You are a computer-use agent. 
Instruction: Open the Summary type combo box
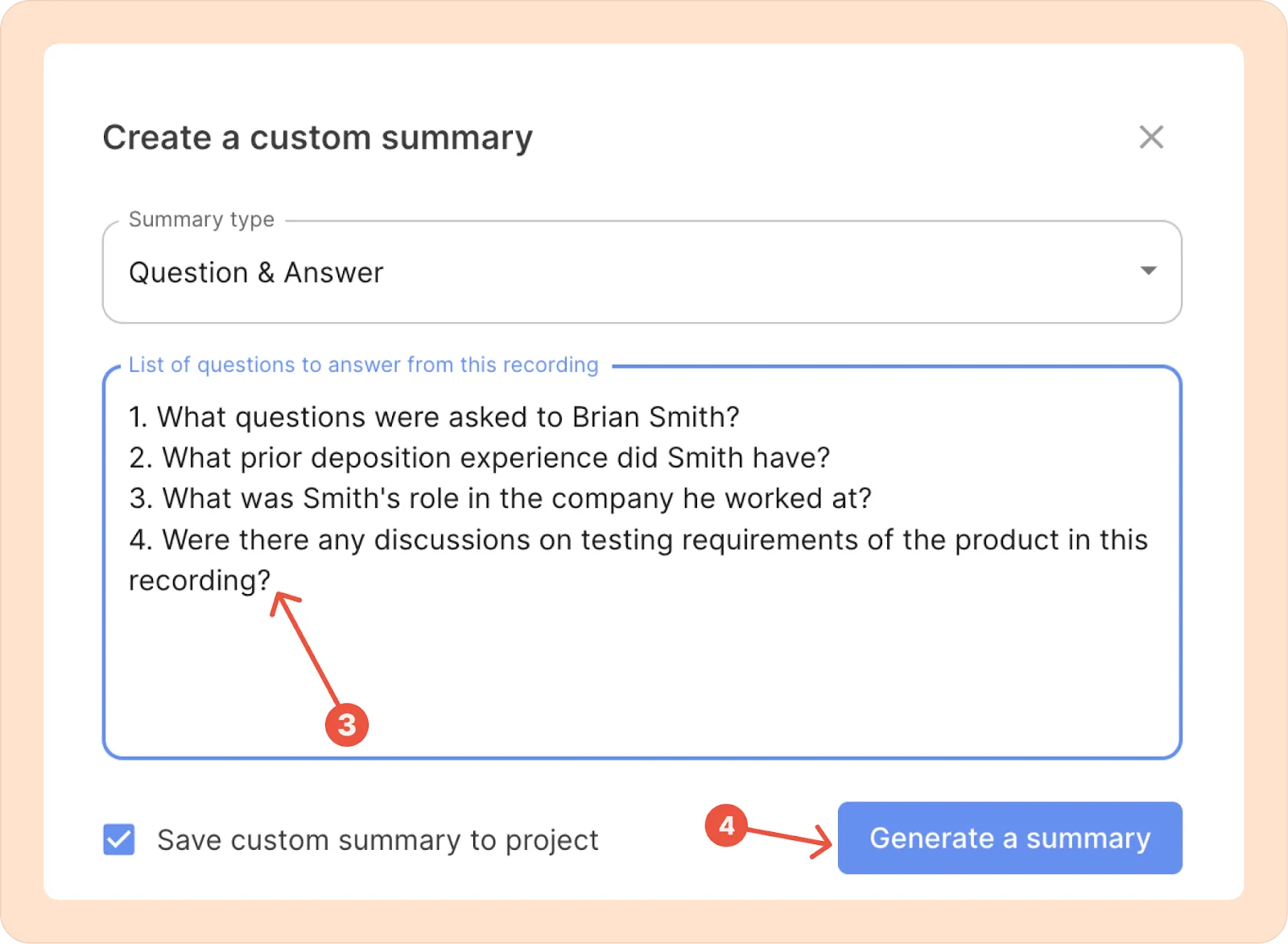641,272
